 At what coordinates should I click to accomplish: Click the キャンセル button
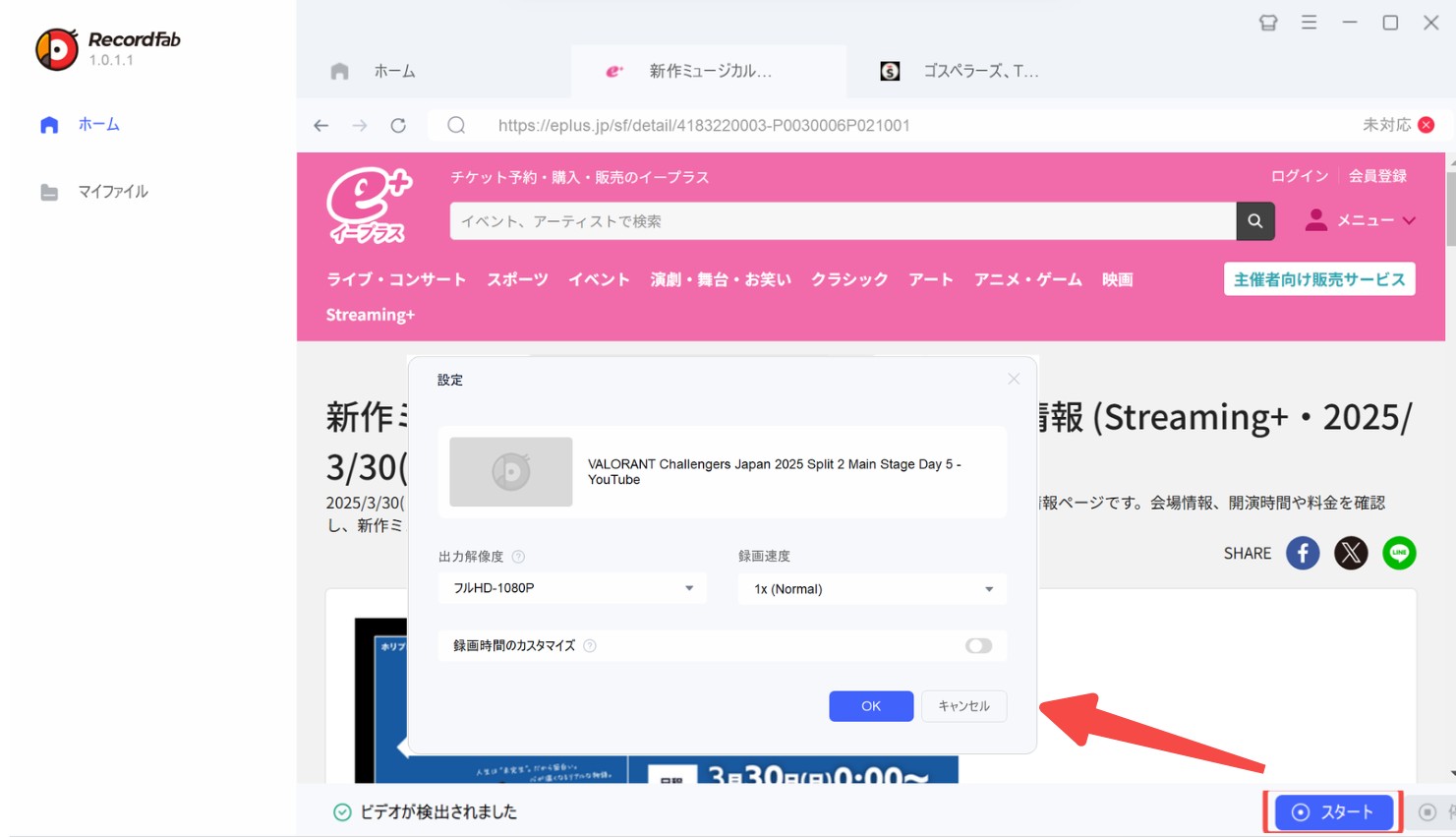963,706
